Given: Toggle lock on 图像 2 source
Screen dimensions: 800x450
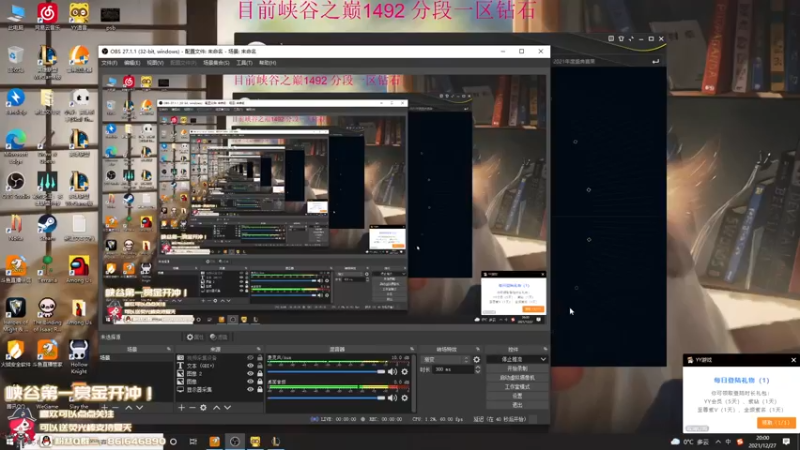Looking at the screenshot, I should tap(260, 373).
